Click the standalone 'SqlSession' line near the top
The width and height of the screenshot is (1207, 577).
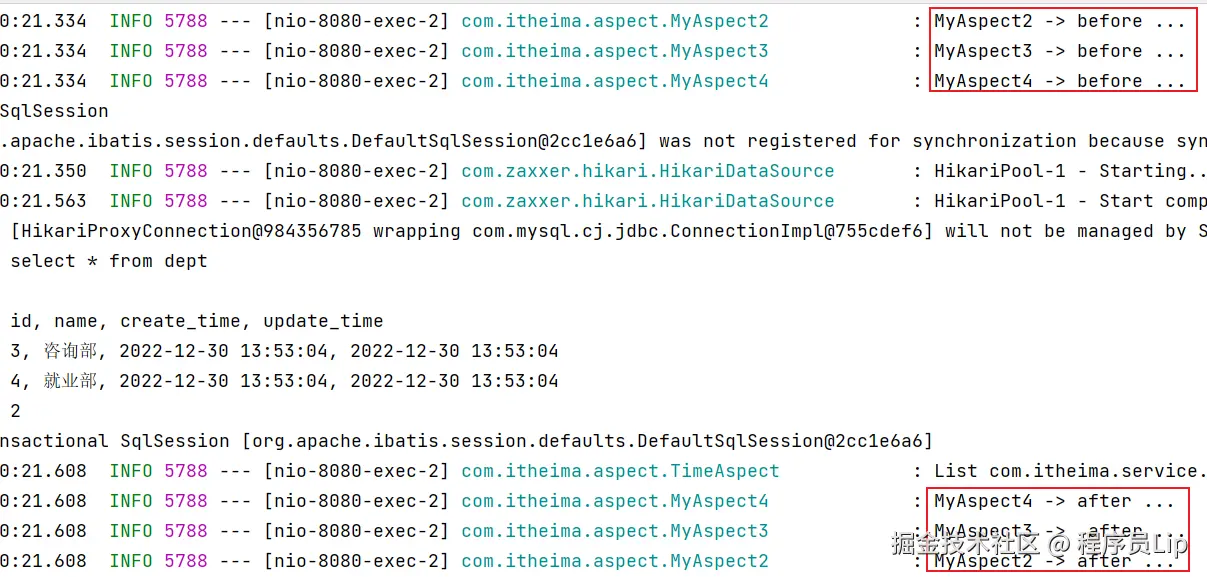click(x=54, y=111)
